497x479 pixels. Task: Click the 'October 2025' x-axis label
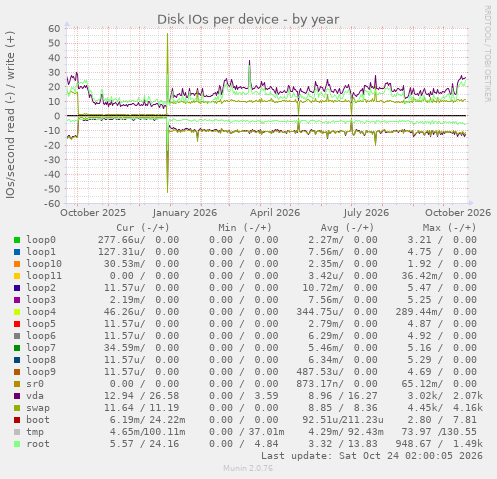pos(93,213)
